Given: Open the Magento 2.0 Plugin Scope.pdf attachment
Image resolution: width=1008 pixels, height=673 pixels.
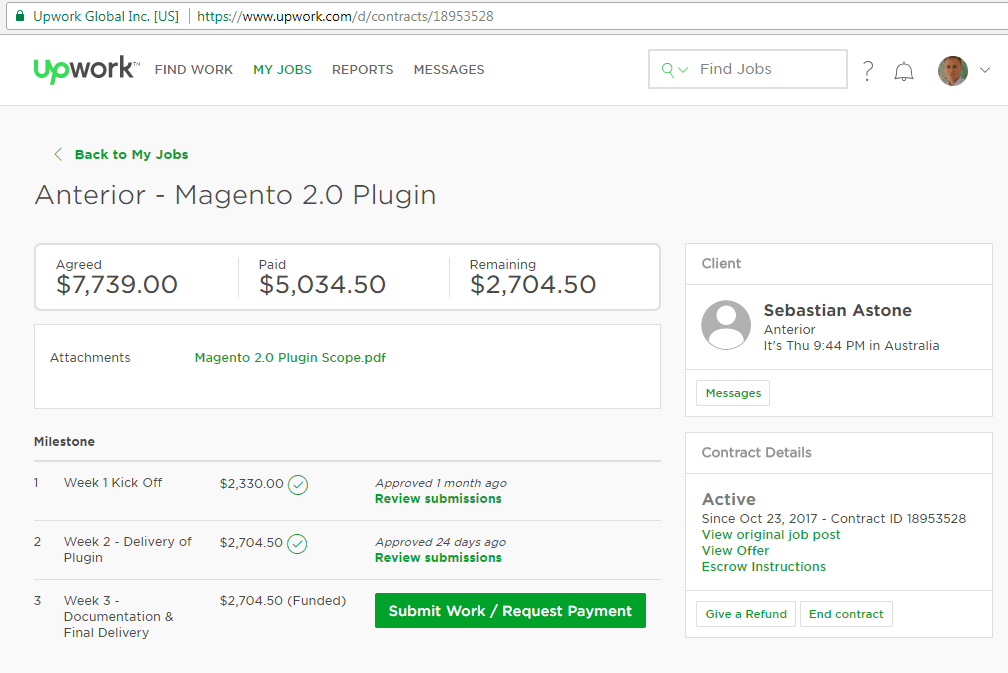Looking at the screenshot, I should pos(290,358).
